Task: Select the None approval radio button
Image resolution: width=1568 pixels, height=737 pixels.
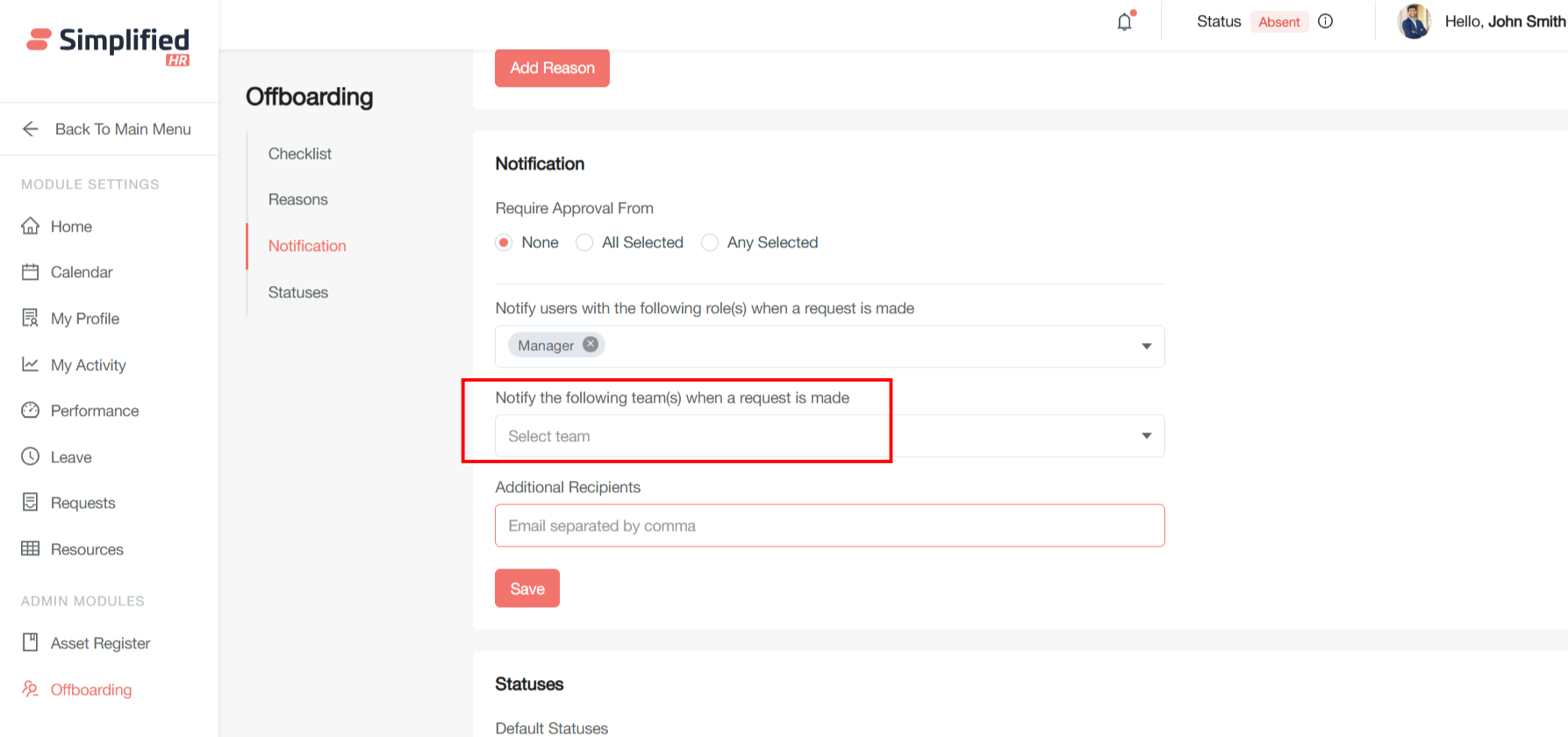Action: point(504,243)
